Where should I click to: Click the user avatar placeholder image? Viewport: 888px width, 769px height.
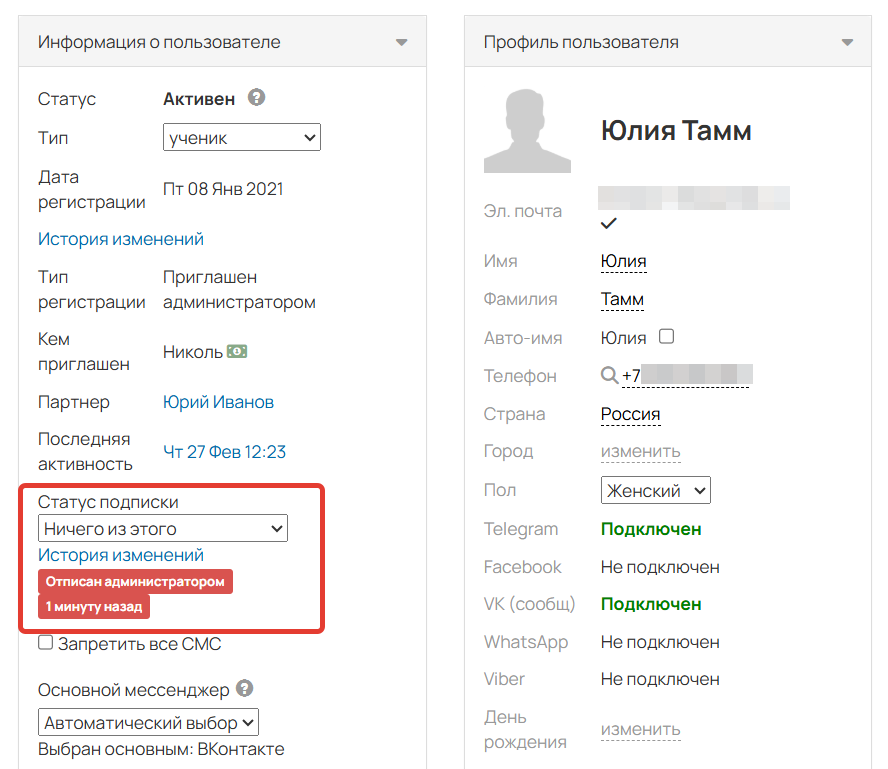click(527, 131)
